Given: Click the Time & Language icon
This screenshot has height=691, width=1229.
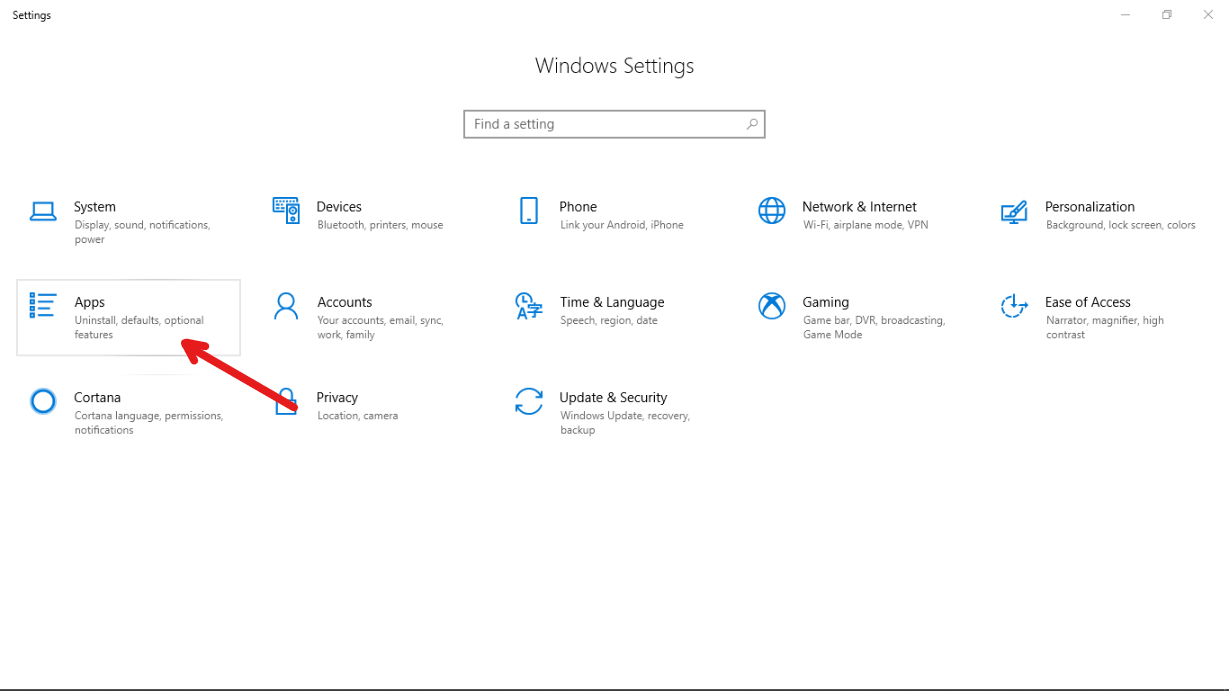Looking at the screenshot, I should 528,306.
